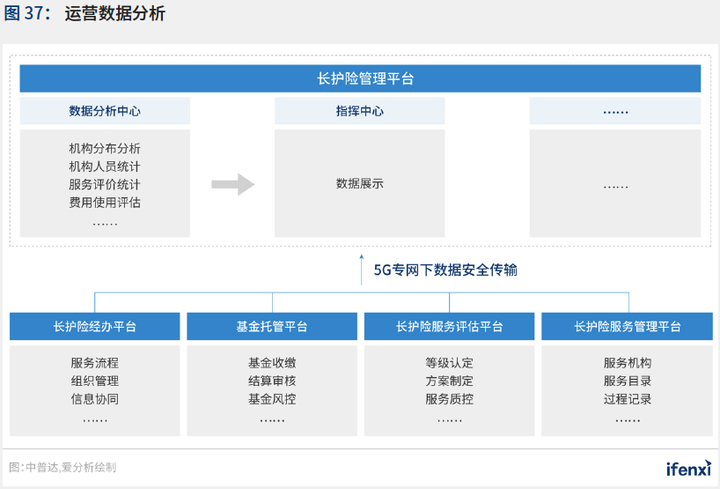Click the 过程记录 item
The width and height of the screenshot is (720, 489).
627,399
